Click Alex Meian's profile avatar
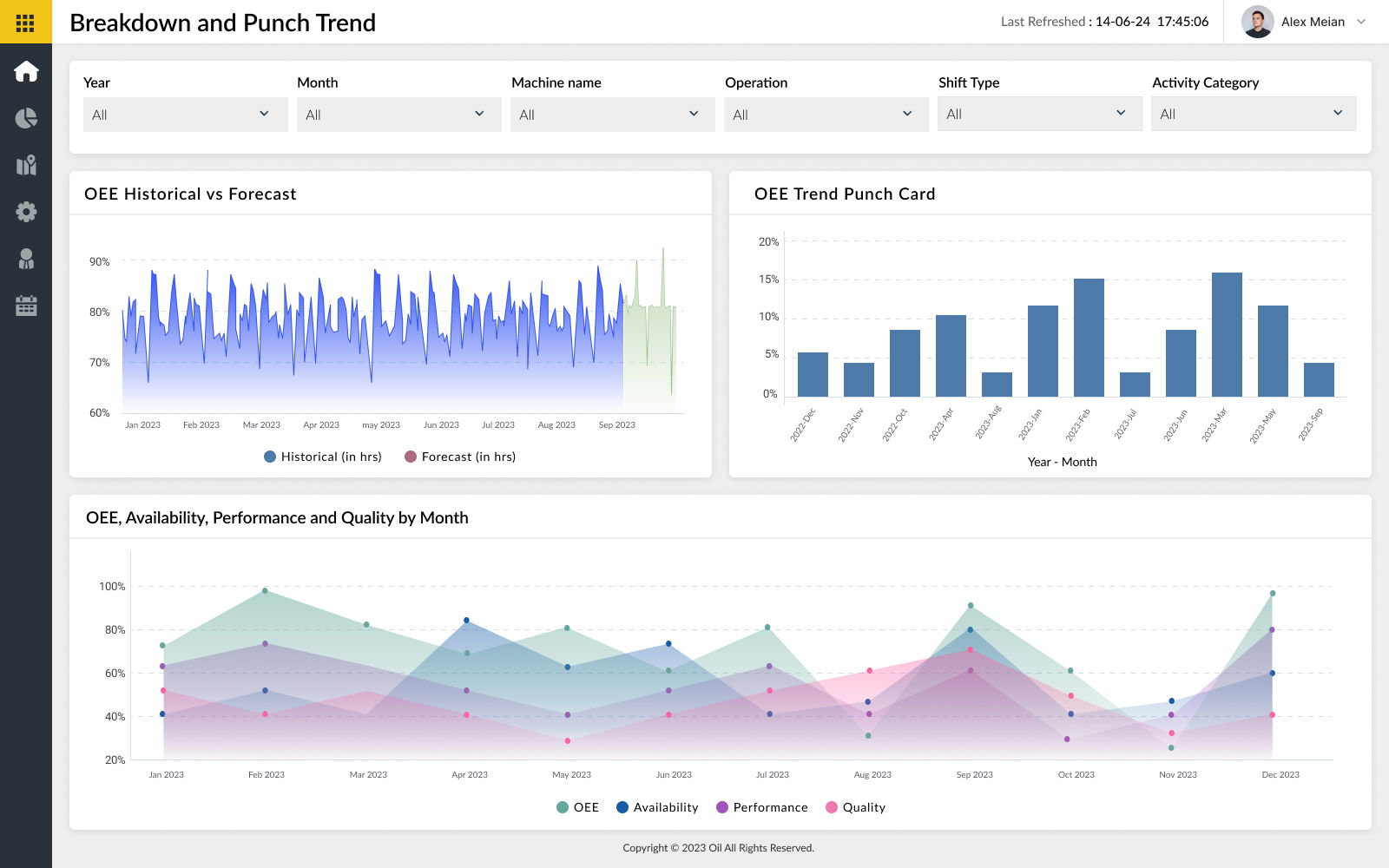Screen dimensions: 1389x868 (1257, 22)
